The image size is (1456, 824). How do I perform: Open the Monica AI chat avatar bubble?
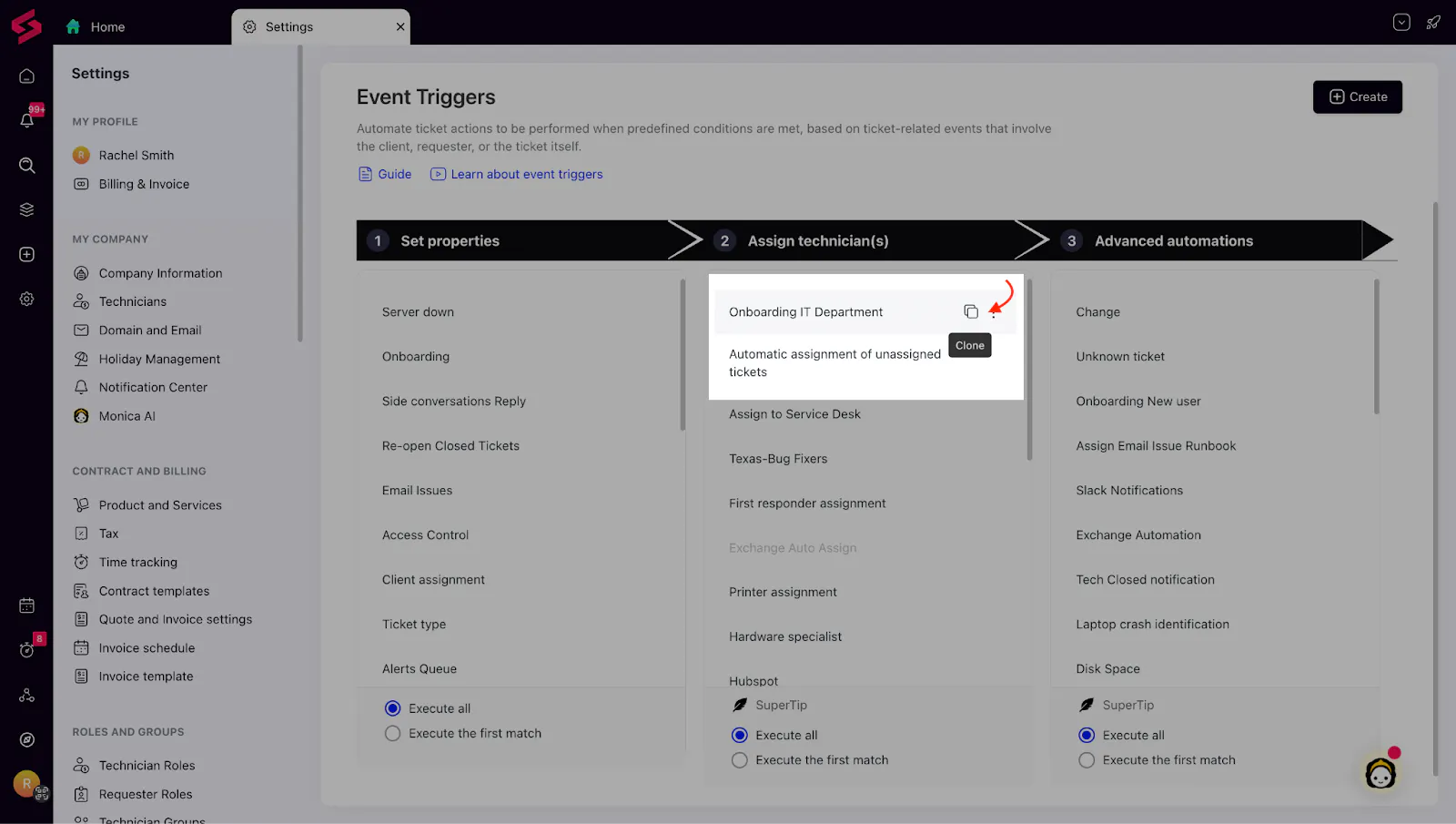click(x=1380, y=773)
